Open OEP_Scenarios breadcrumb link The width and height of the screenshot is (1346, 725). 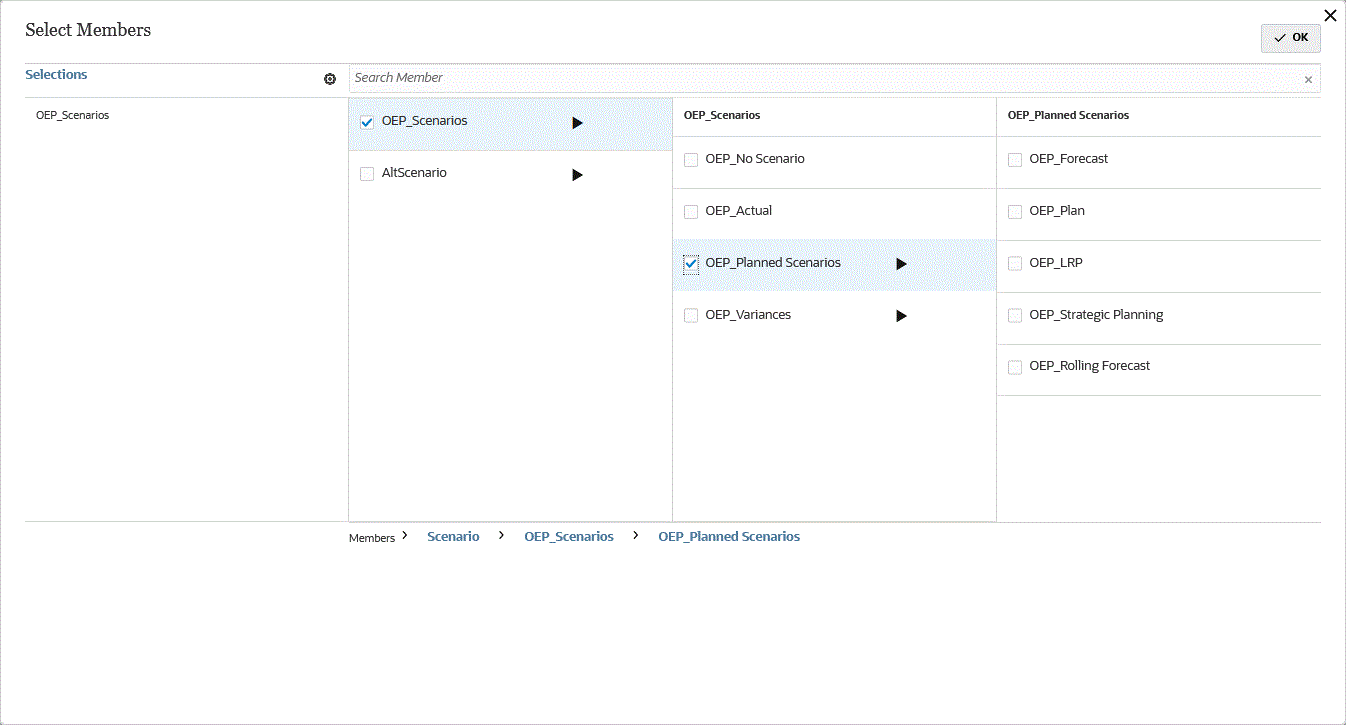tap(569, 537)
